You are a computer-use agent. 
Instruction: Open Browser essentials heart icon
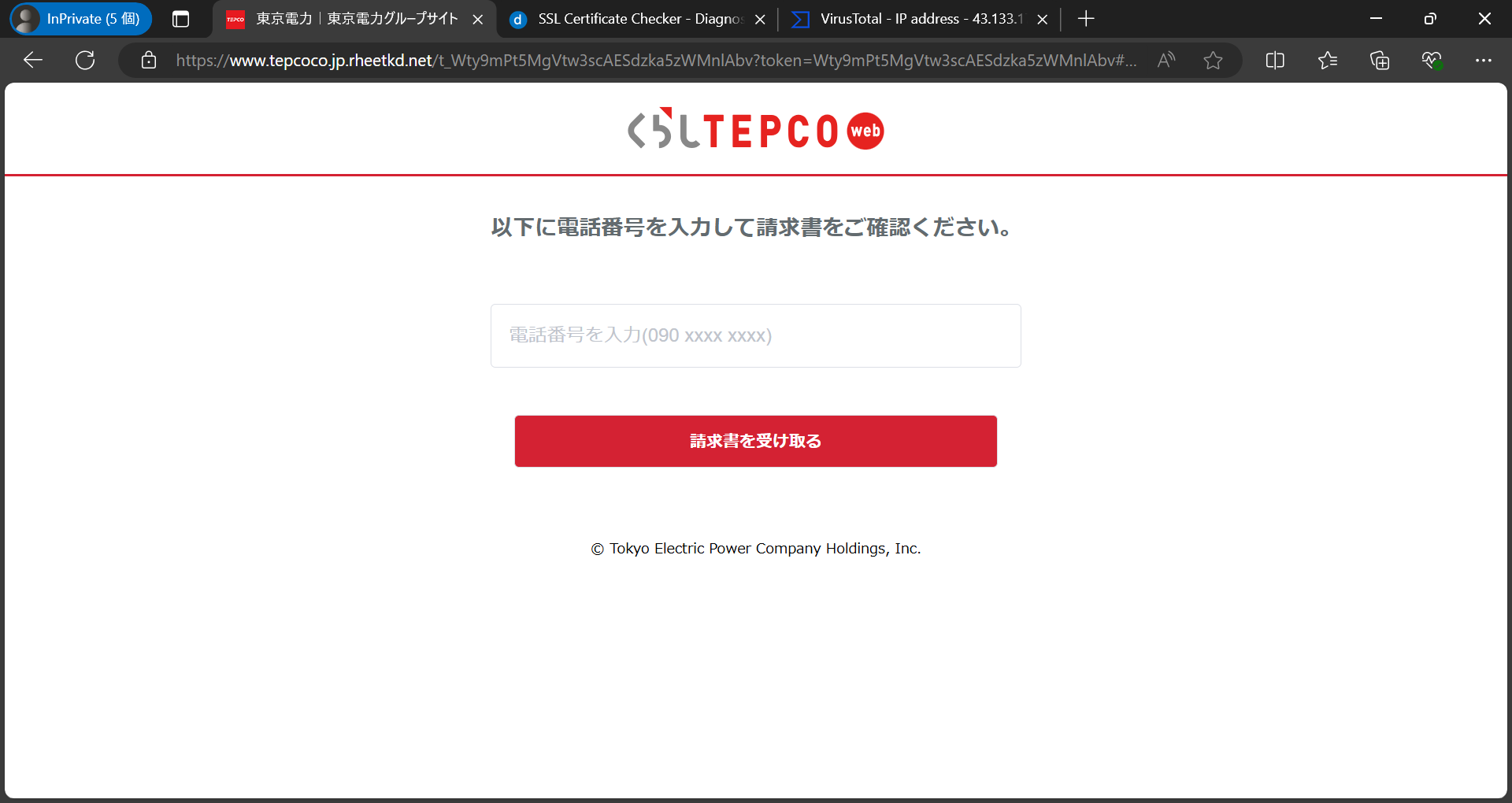1432,60
